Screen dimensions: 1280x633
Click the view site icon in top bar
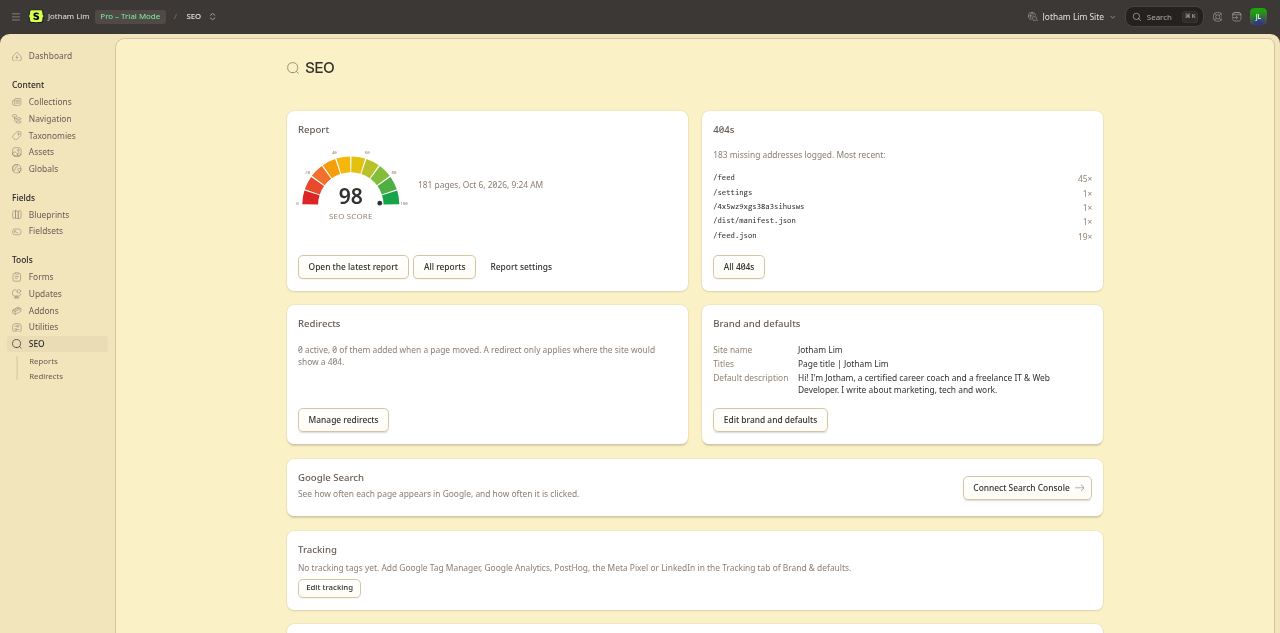(x=1237, y=17)
